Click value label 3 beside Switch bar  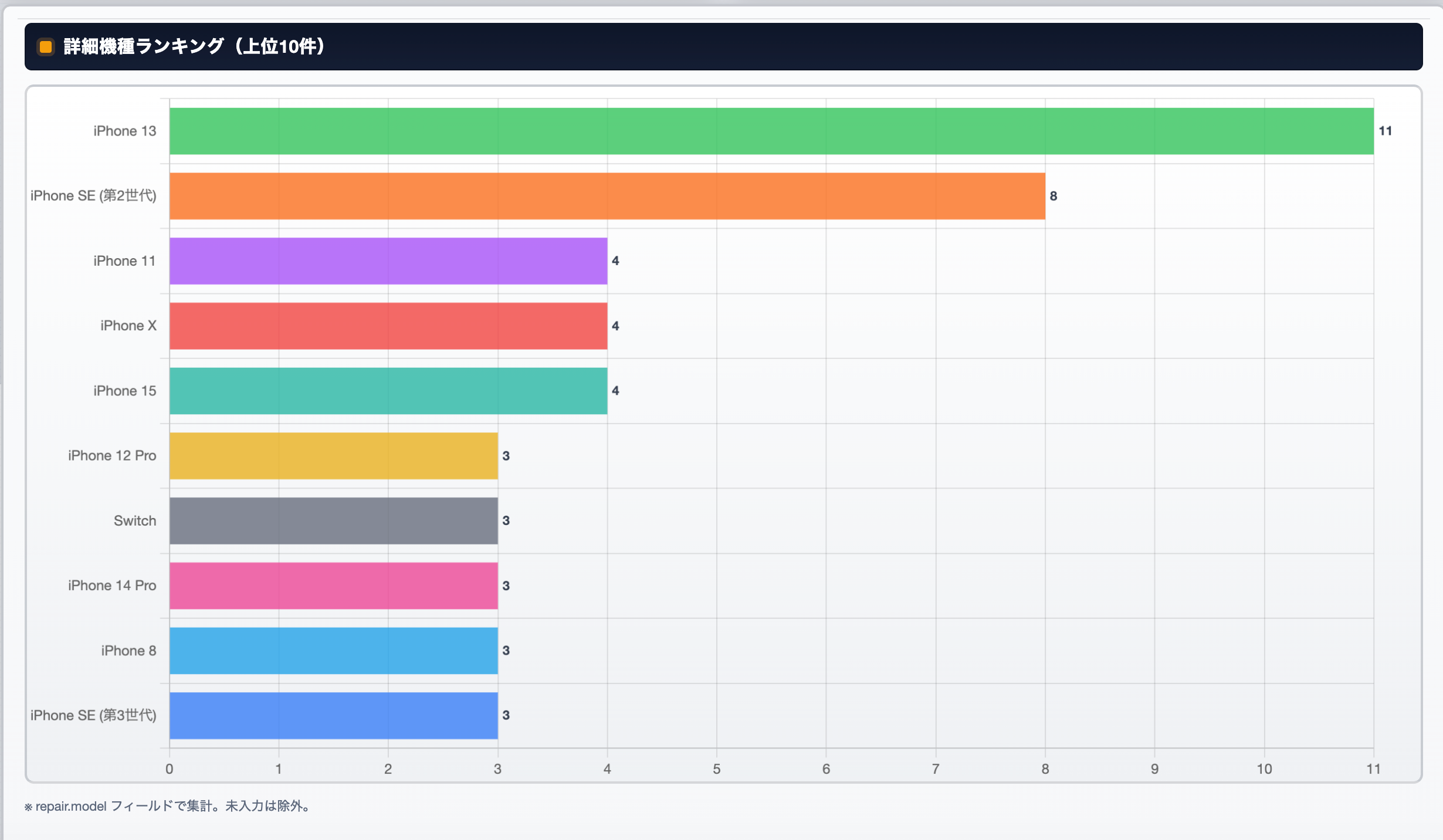(506, 520)
